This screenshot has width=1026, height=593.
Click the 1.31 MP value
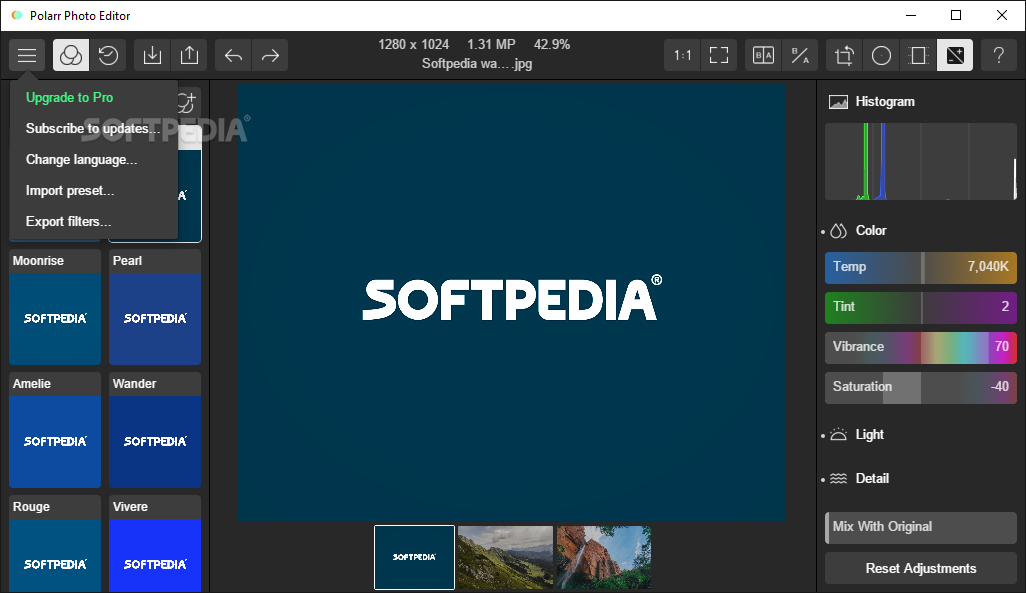pyautogui.click(x=491, y=45)
